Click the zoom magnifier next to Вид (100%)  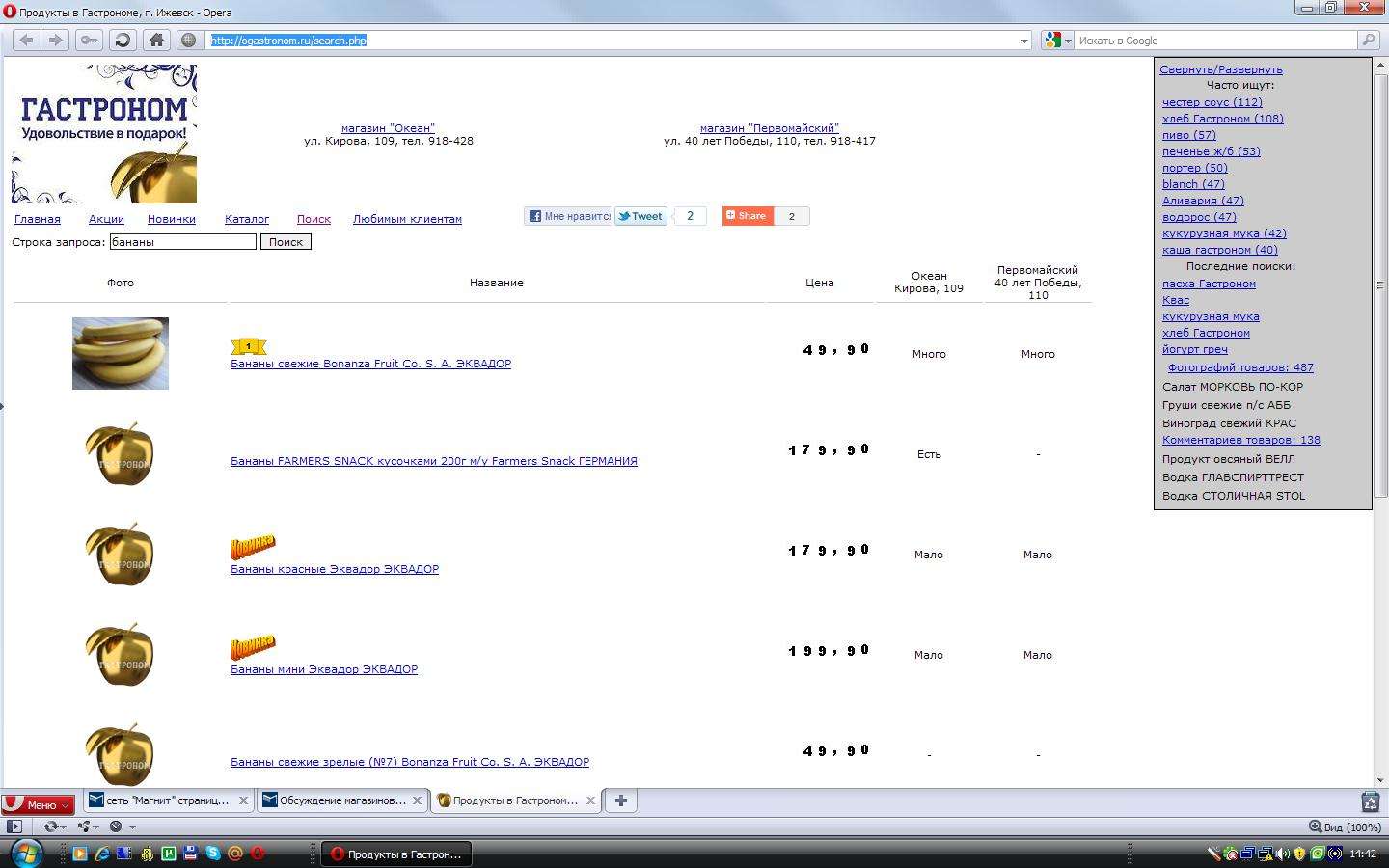pyautogui.click(x=1315, y=827)
